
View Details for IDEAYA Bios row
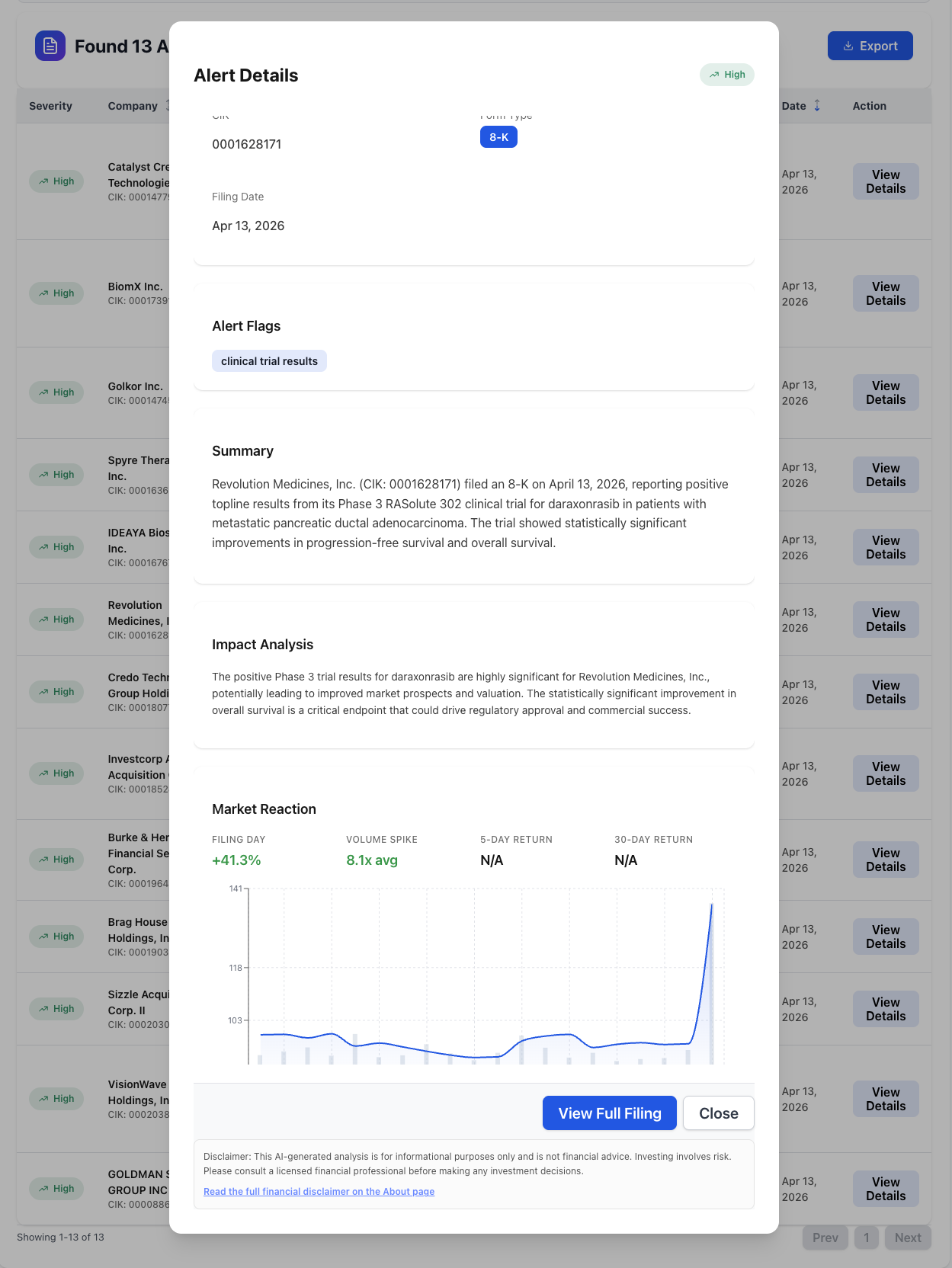(x=886, y=547)
